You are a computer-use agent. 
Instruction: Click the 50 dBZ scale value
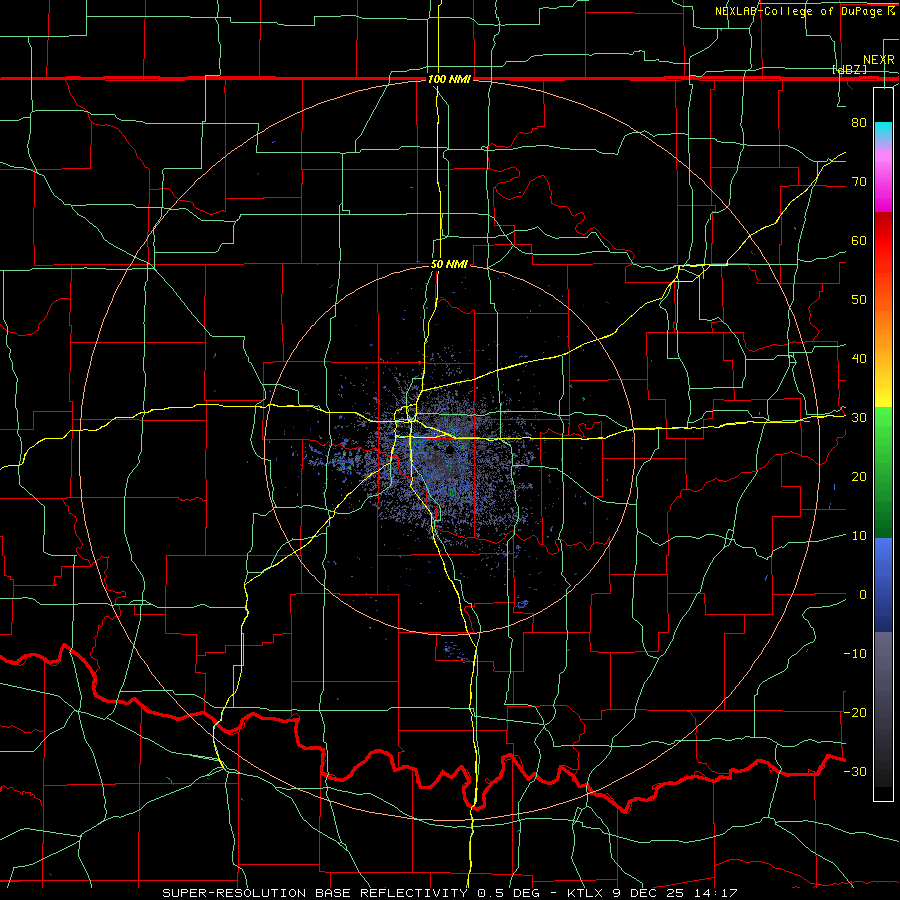[x=859, y=300]
